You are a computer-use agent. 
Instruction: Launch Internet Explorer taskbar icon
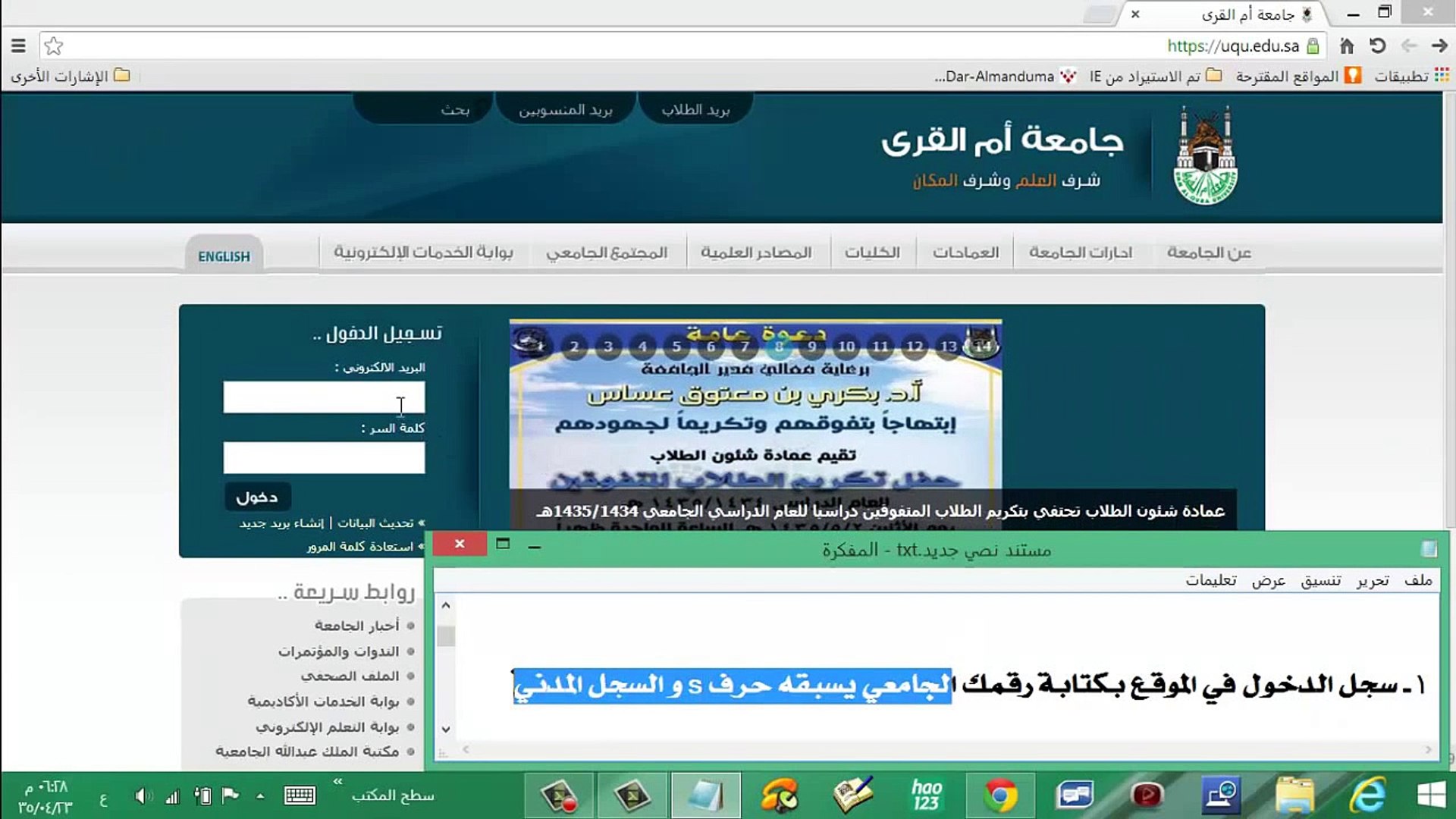[x=1367, y=795]
